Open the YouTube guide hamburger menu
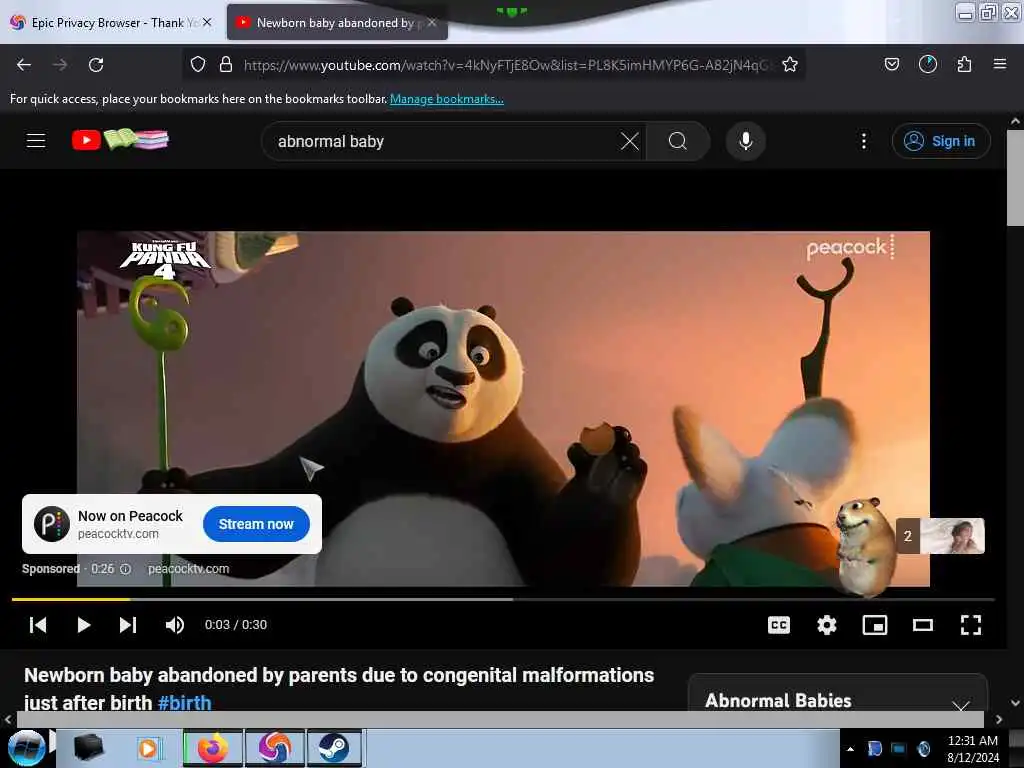The image size is (1024, 768). tap(36, 140)
